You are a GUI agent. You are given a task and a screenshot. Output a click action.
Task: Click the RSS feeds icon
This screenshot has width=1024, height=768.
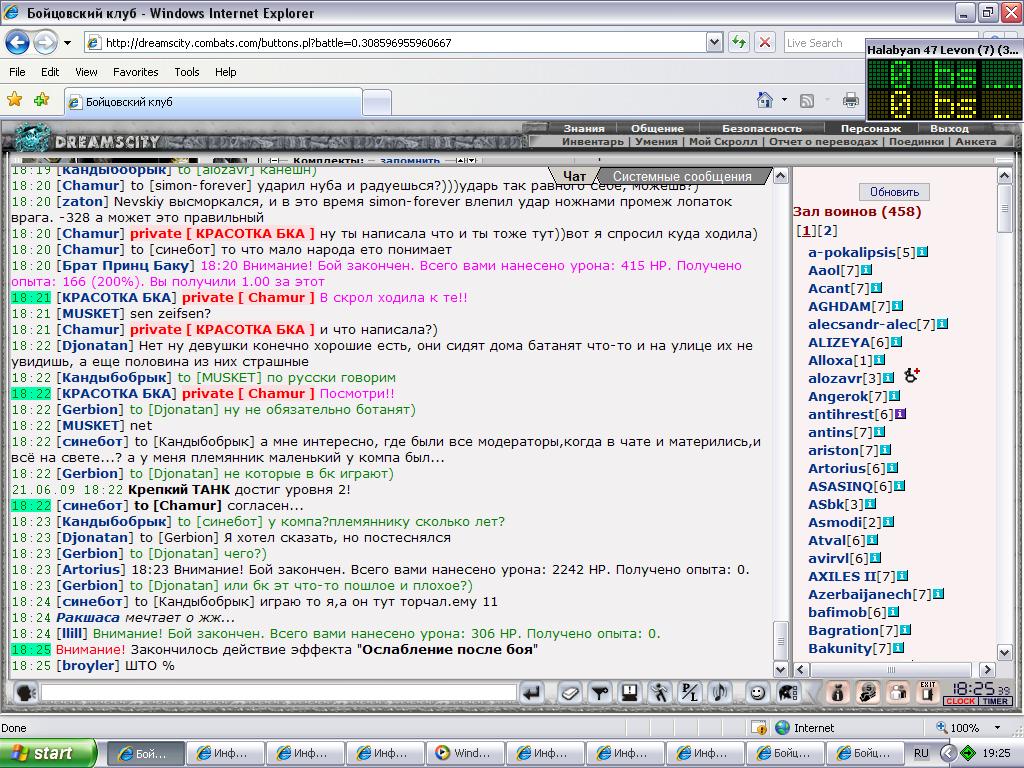pos(807,101)
